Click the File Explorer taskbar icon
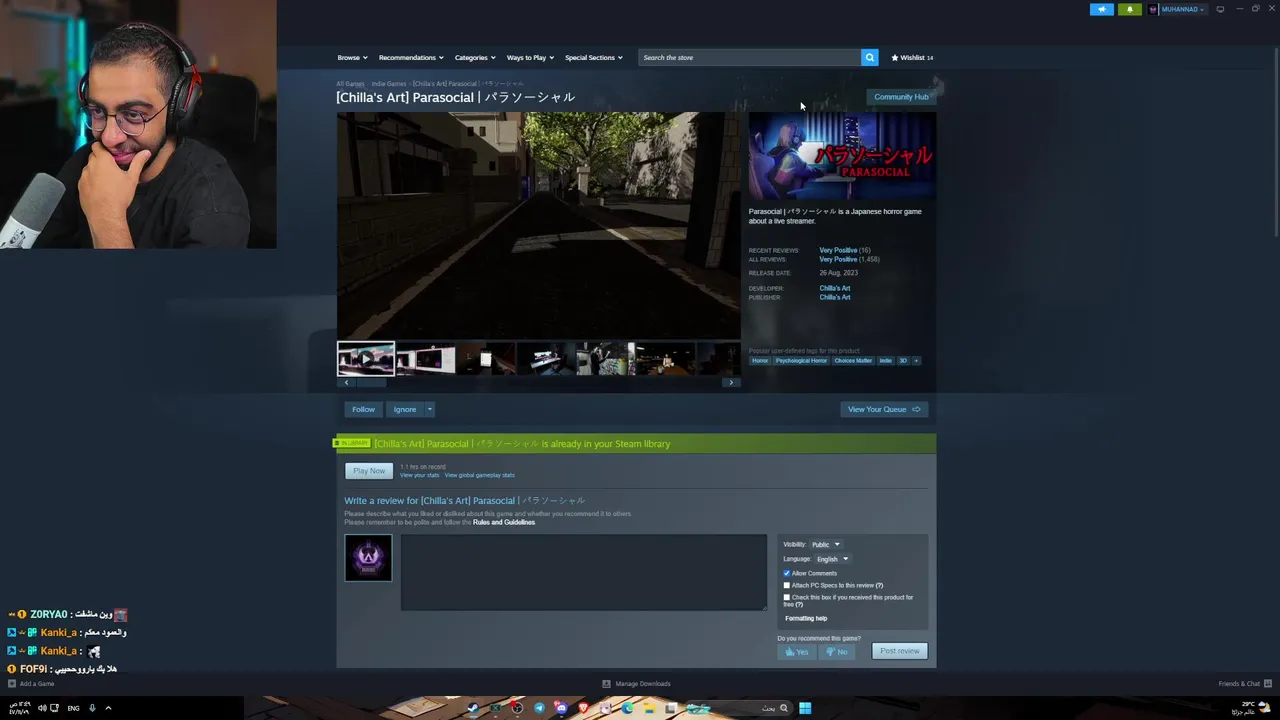This screenshot has height=720, width=1280. 649,708
